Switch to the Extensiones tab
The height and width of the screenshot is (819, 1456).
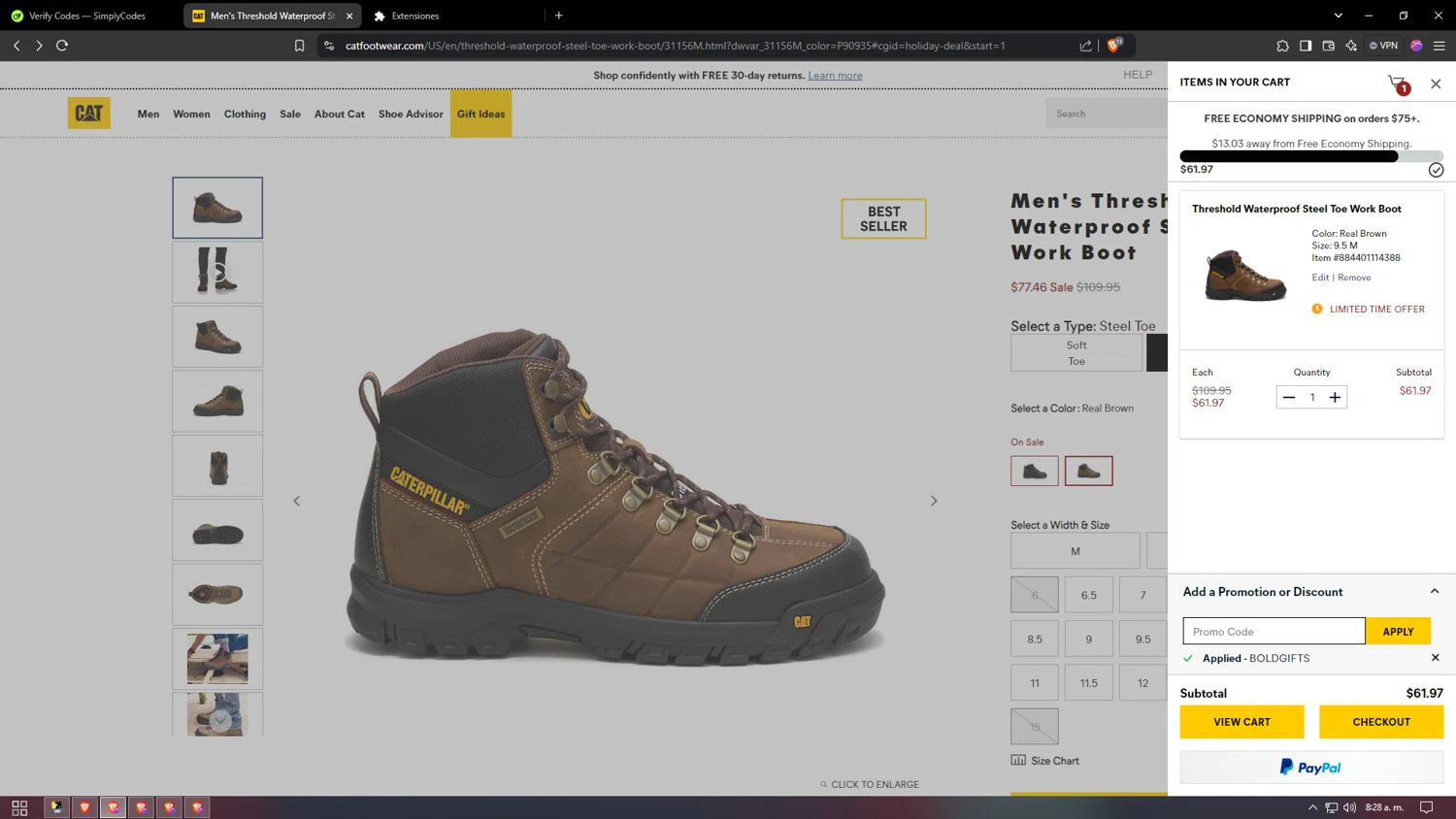coord(415,16)
